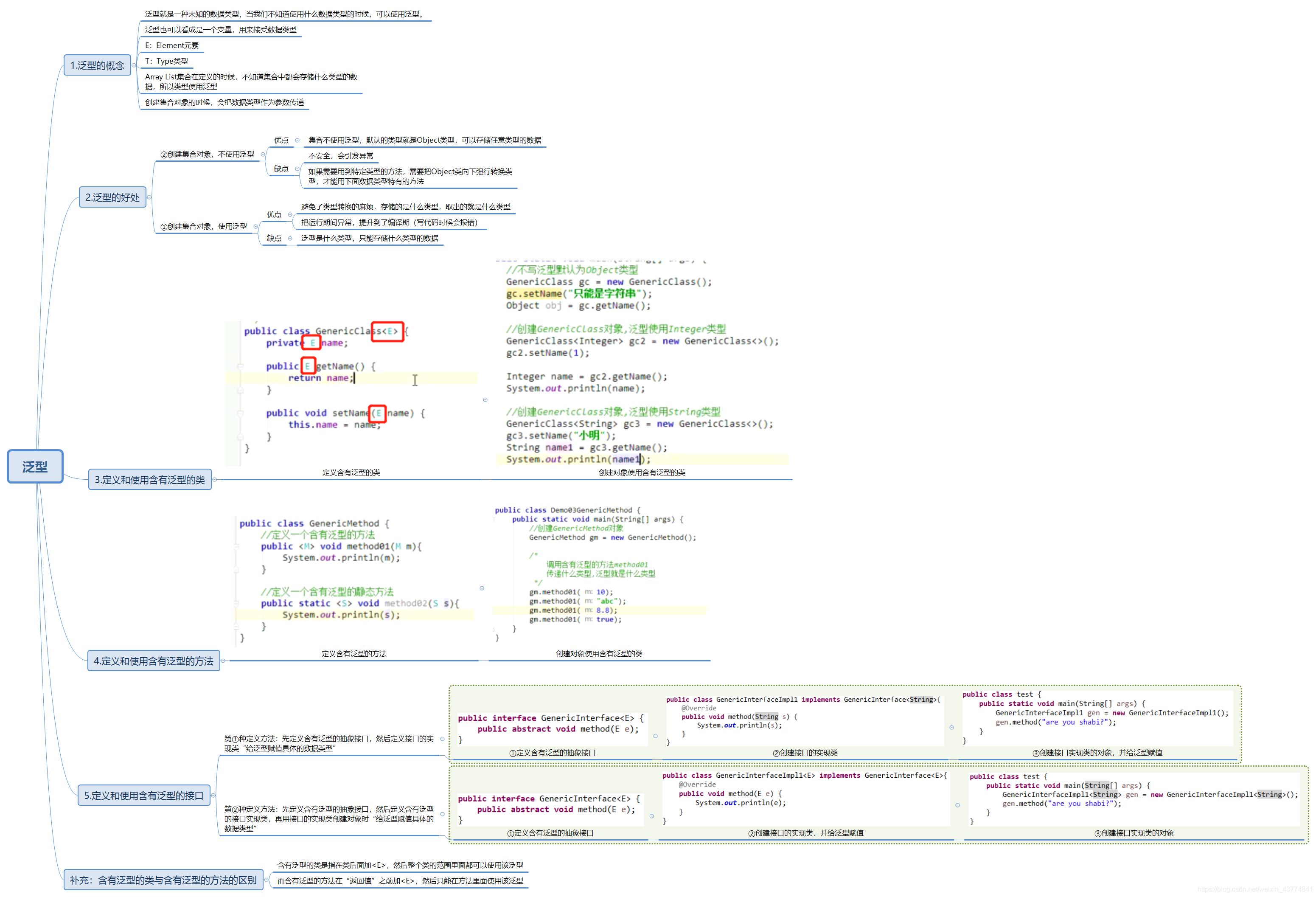Collapse the 优点 circle under 使用泛型
Image resolution: width=1316 pixels, height=897 pixels.
click(x=290, y=214)
